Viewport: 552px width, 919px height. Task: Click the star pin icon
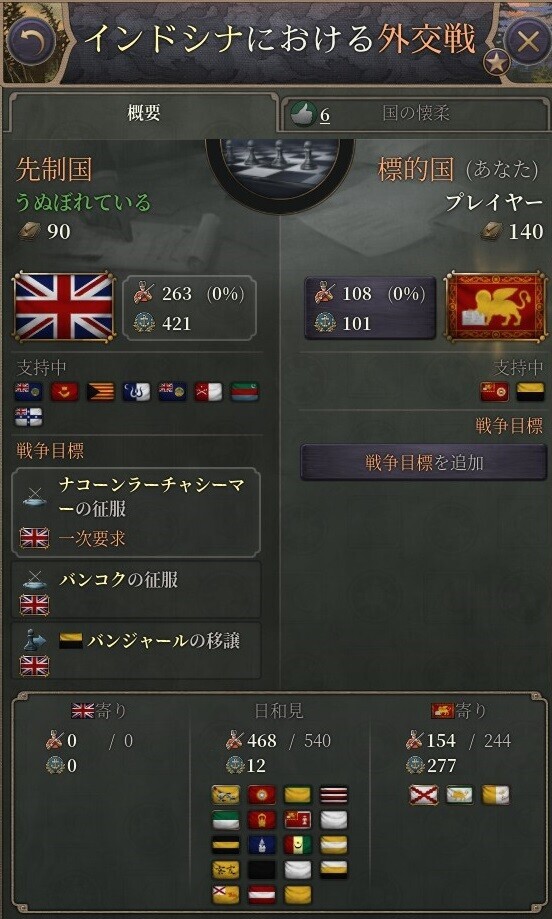point(498,63)
